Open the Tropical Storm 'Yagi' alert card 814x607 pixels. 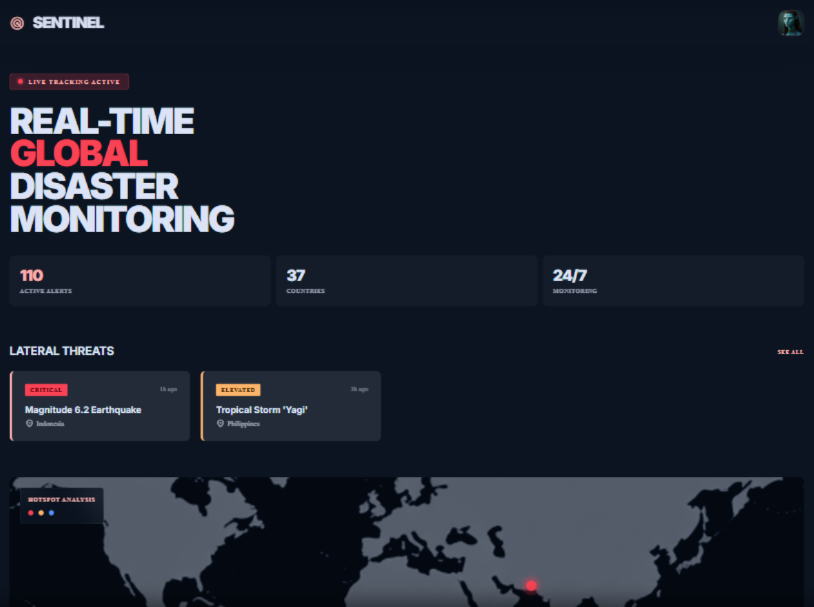[291, 406]
